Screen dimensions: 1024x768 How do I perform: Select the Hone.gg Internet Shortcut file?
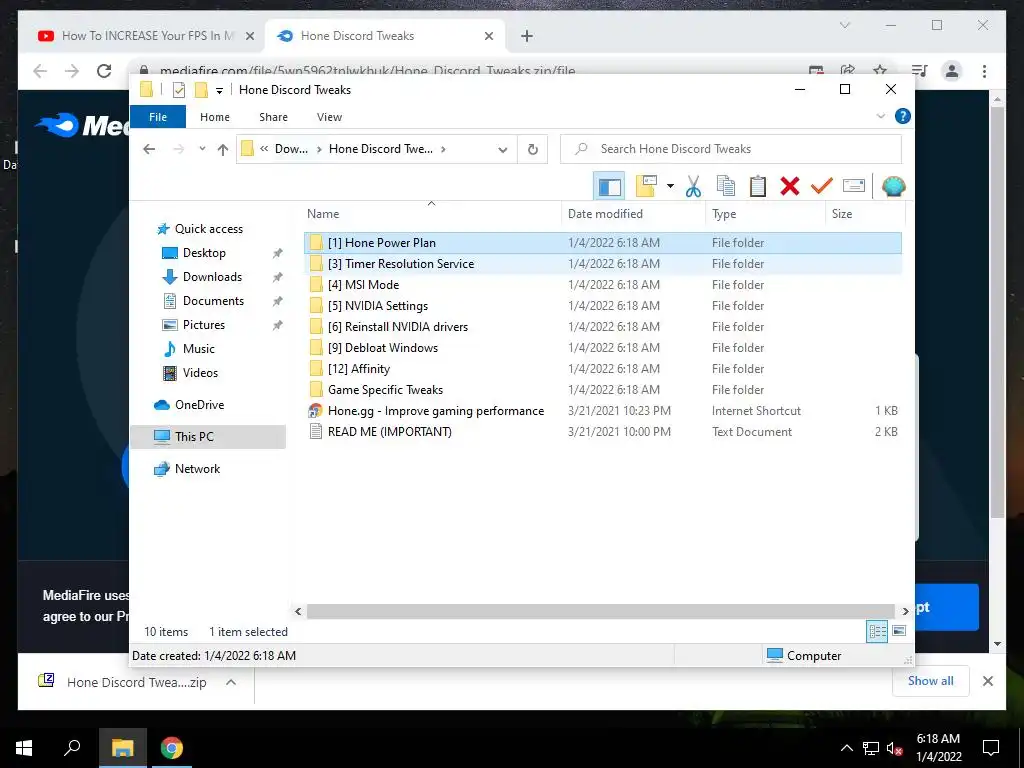pos(603,411)
